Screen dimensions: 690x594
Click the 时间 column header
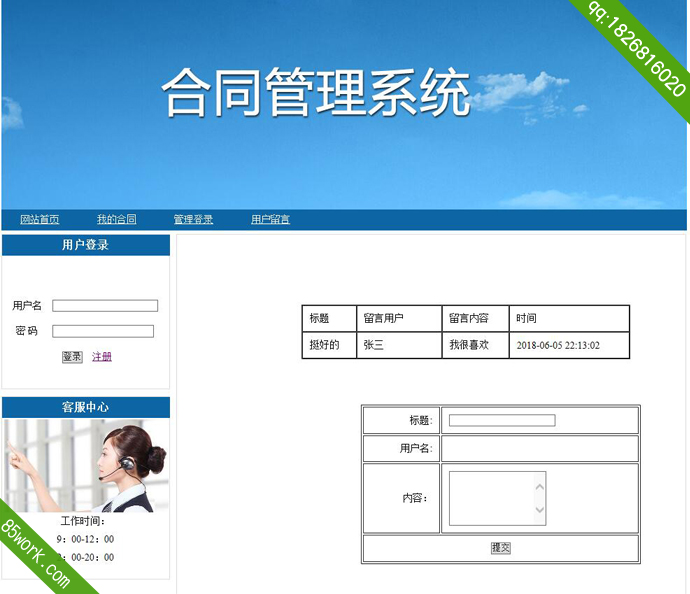pos(569,318)
